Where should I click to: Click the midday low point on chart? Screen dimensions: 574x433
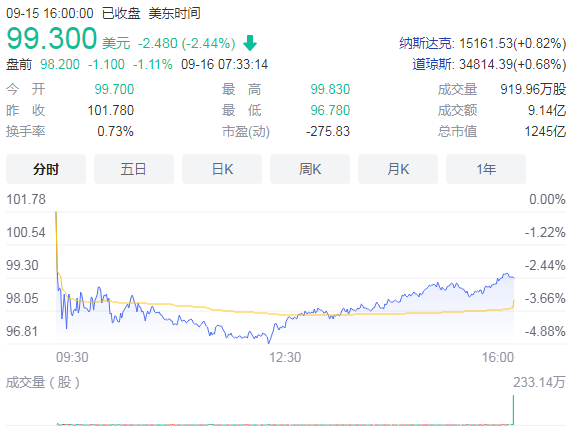pyautogui.click(x=269, y=342)
